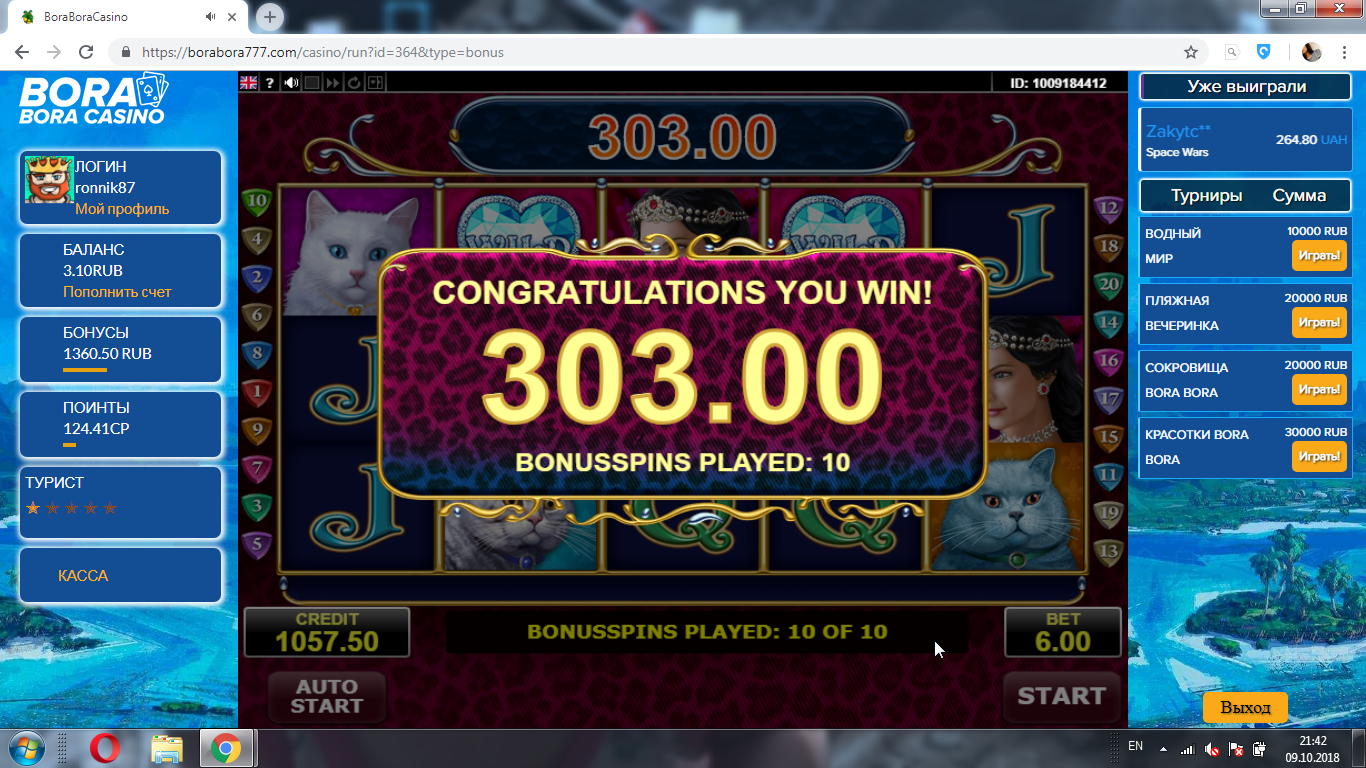Click the reload arrow icon in game toolbar

click(354, 83)
